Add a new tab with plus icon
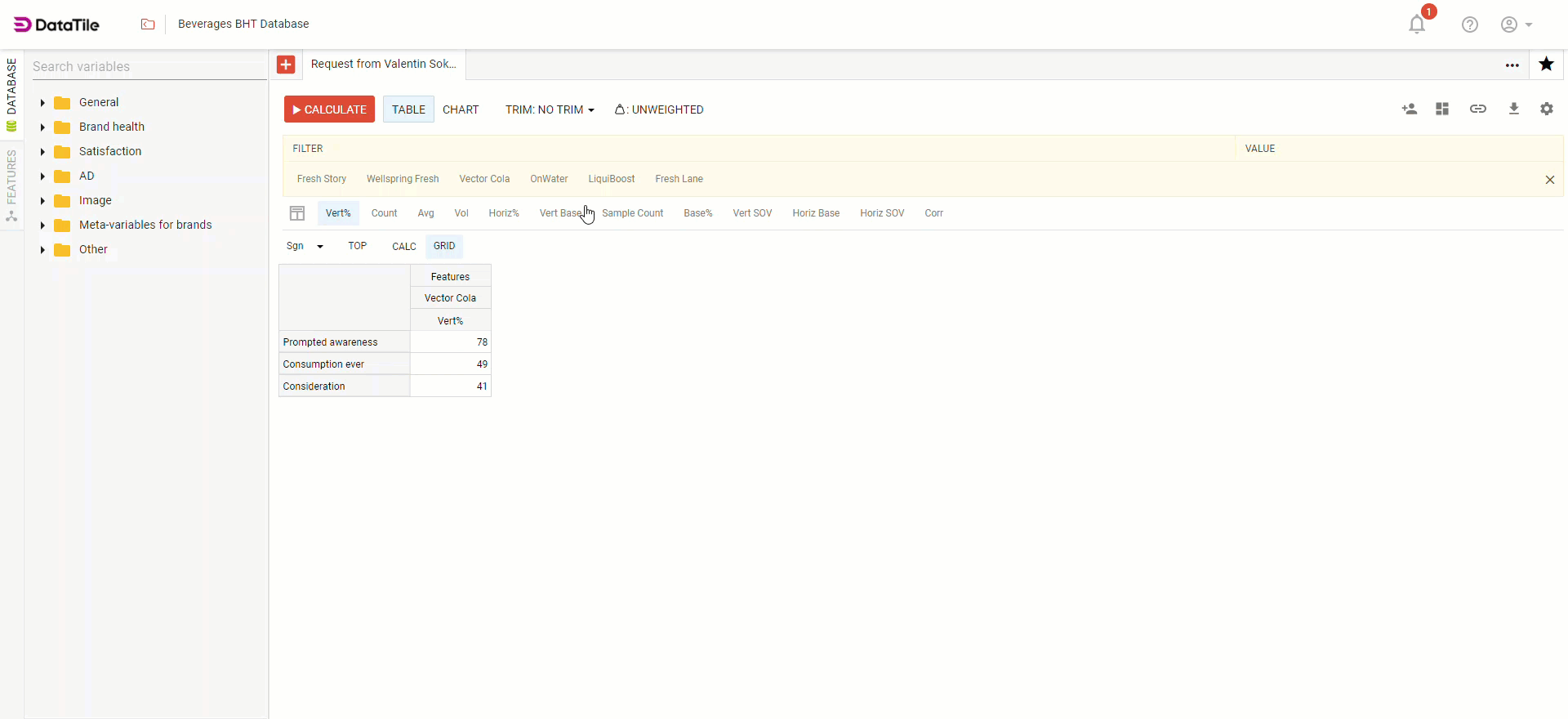This screenshot has width=1568, height=719. [x=286, y=65]
